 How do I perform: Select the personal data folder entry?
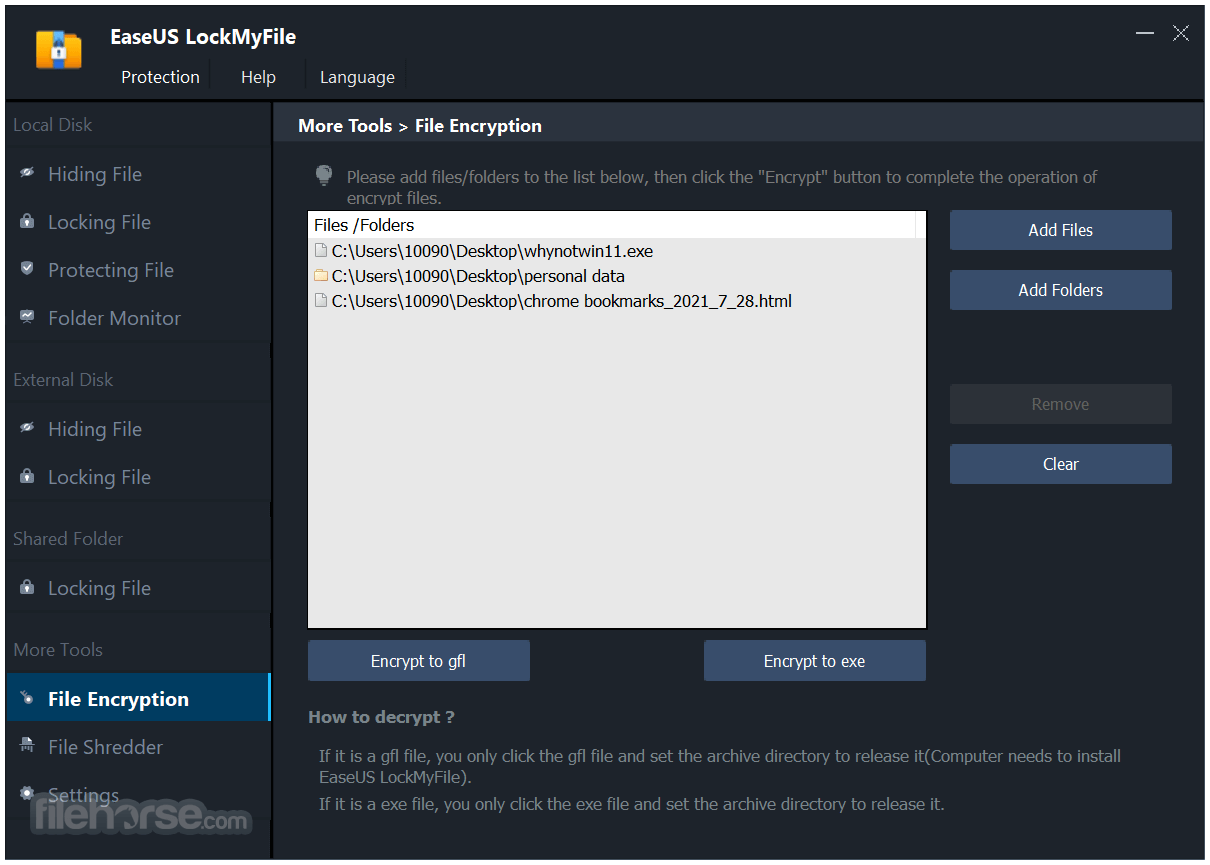[617, 276]
